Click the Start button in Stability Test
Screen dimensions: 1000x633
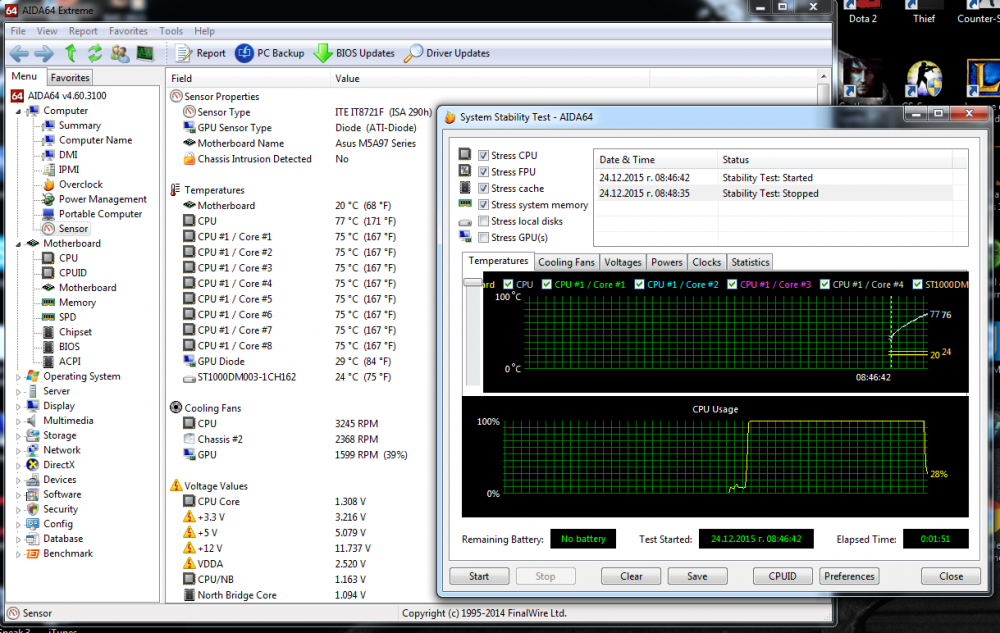(x=479, y=576)
